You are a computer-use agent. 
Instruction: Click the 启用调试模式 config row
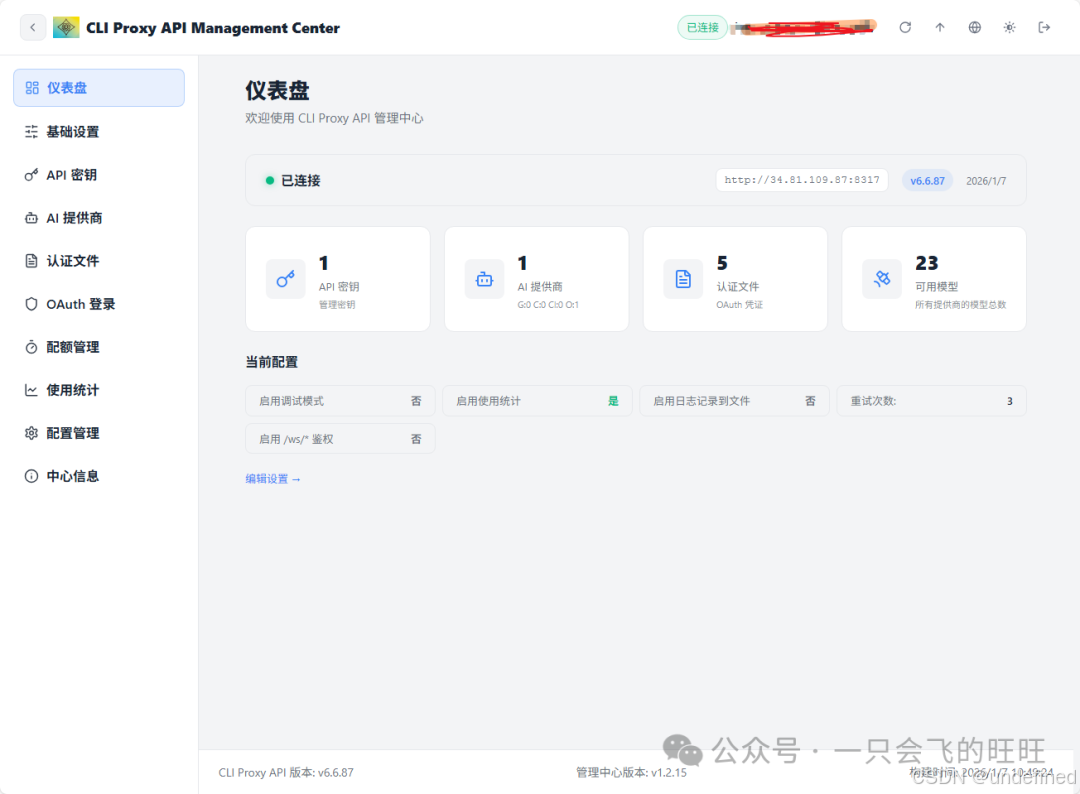coord(340,401)
